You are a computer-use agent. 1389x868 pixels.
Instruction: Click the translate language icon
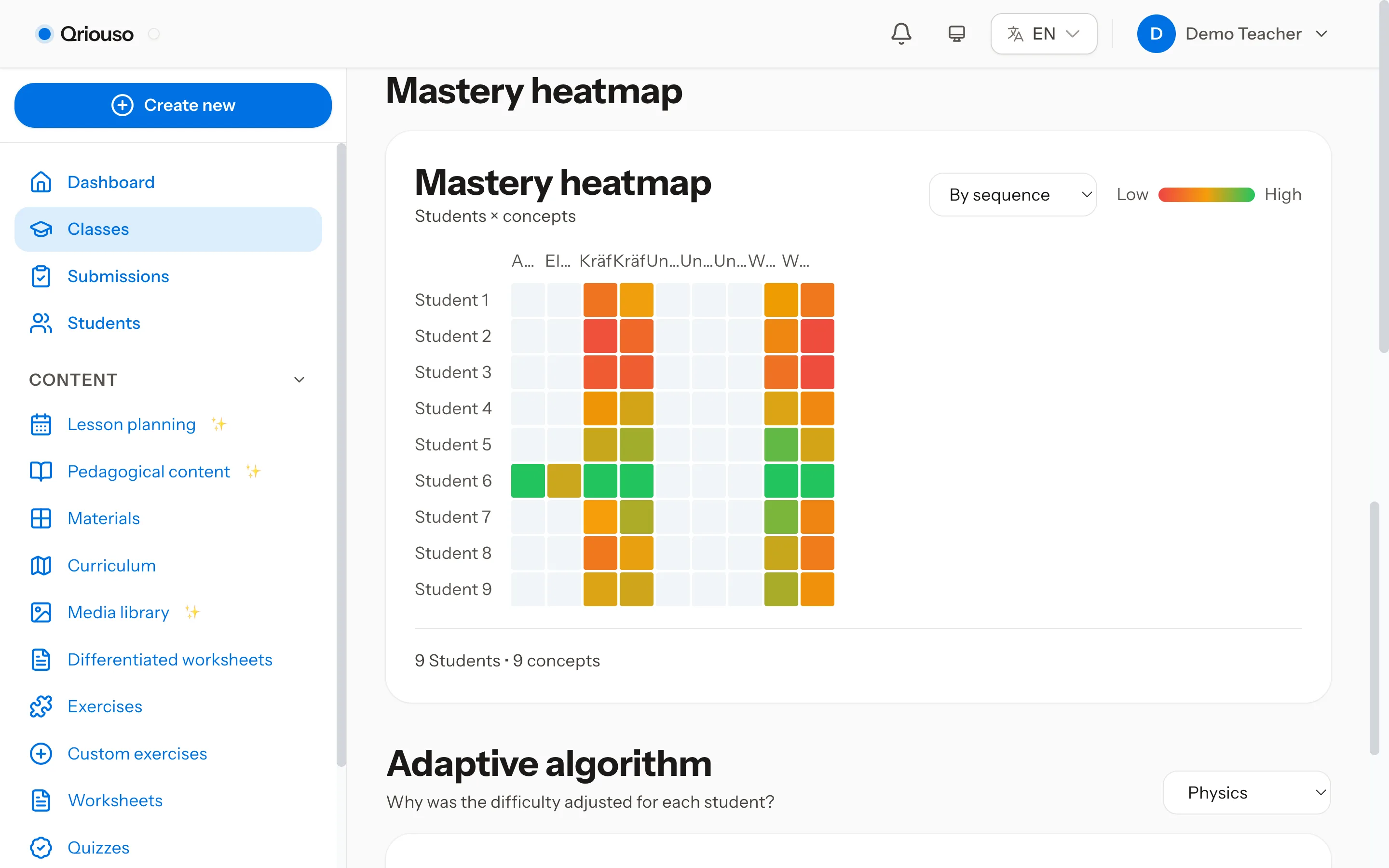pyautogui.click(x=1015, y=34)
